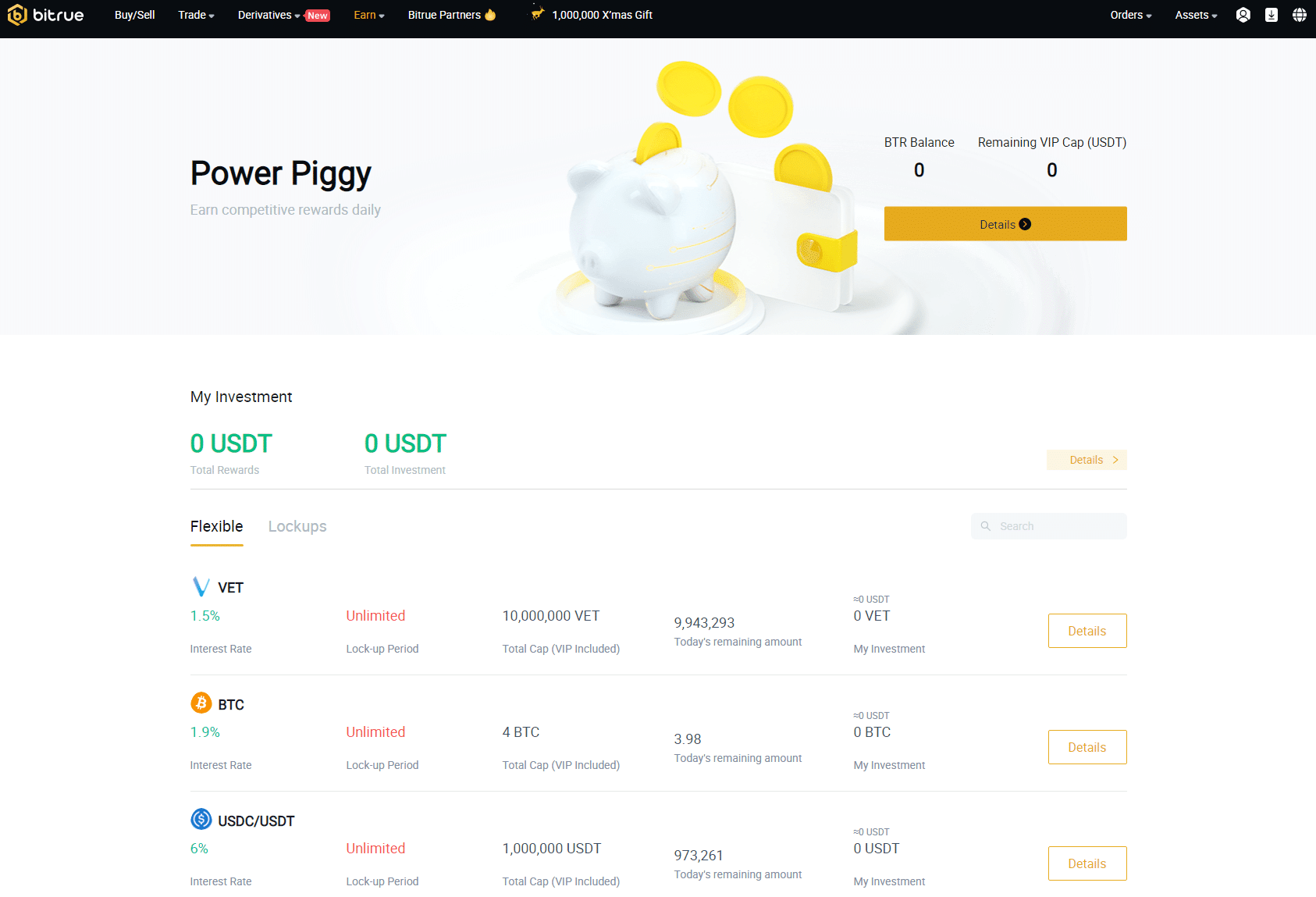Open the Buy/Sell menu item
1316x897 pixels.
(x=134, y=15)
